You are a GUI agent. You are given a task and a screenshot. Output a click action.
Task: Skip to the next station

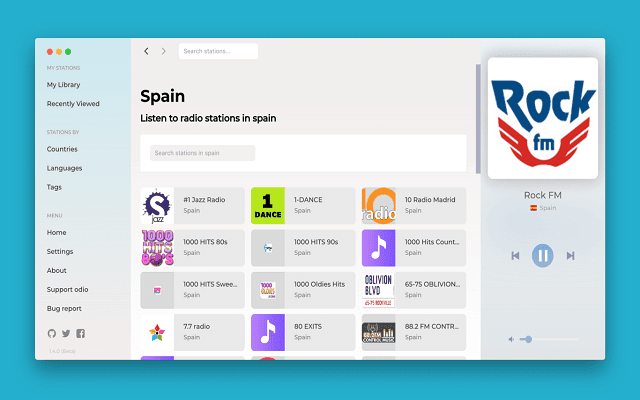pos(570,256)
